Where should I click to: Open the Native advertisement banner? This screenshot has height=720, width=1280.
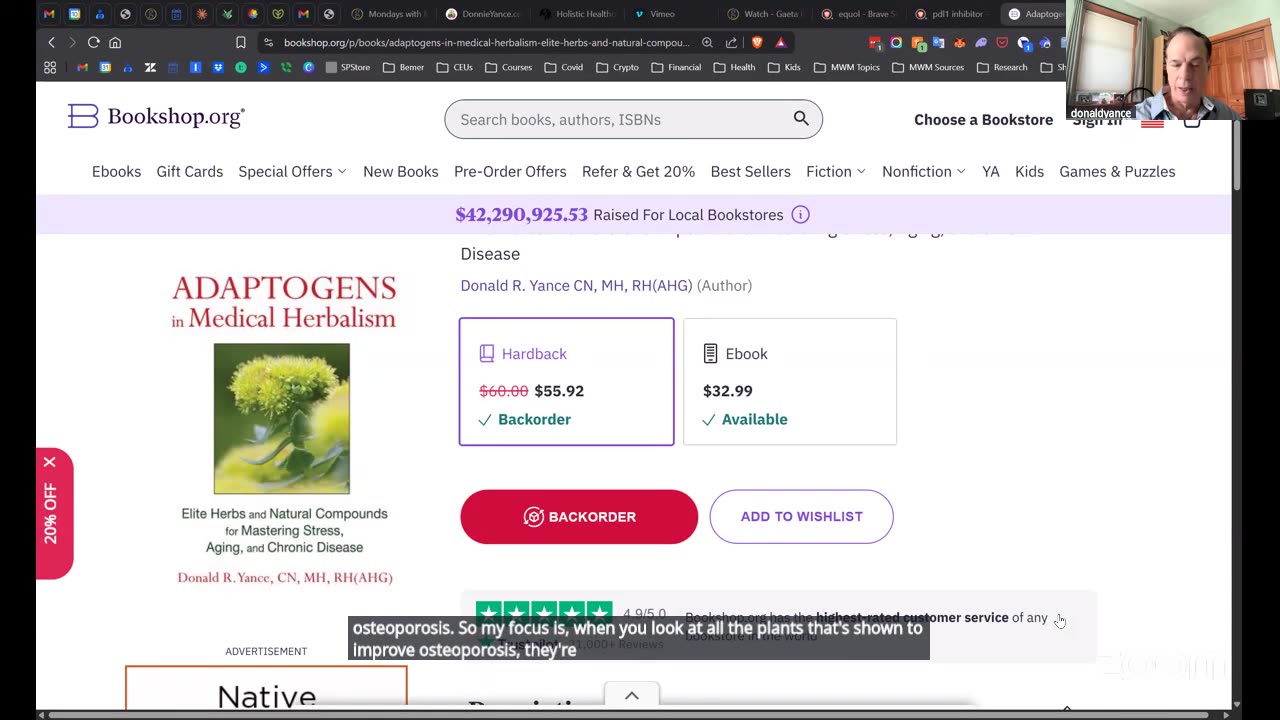266,687
